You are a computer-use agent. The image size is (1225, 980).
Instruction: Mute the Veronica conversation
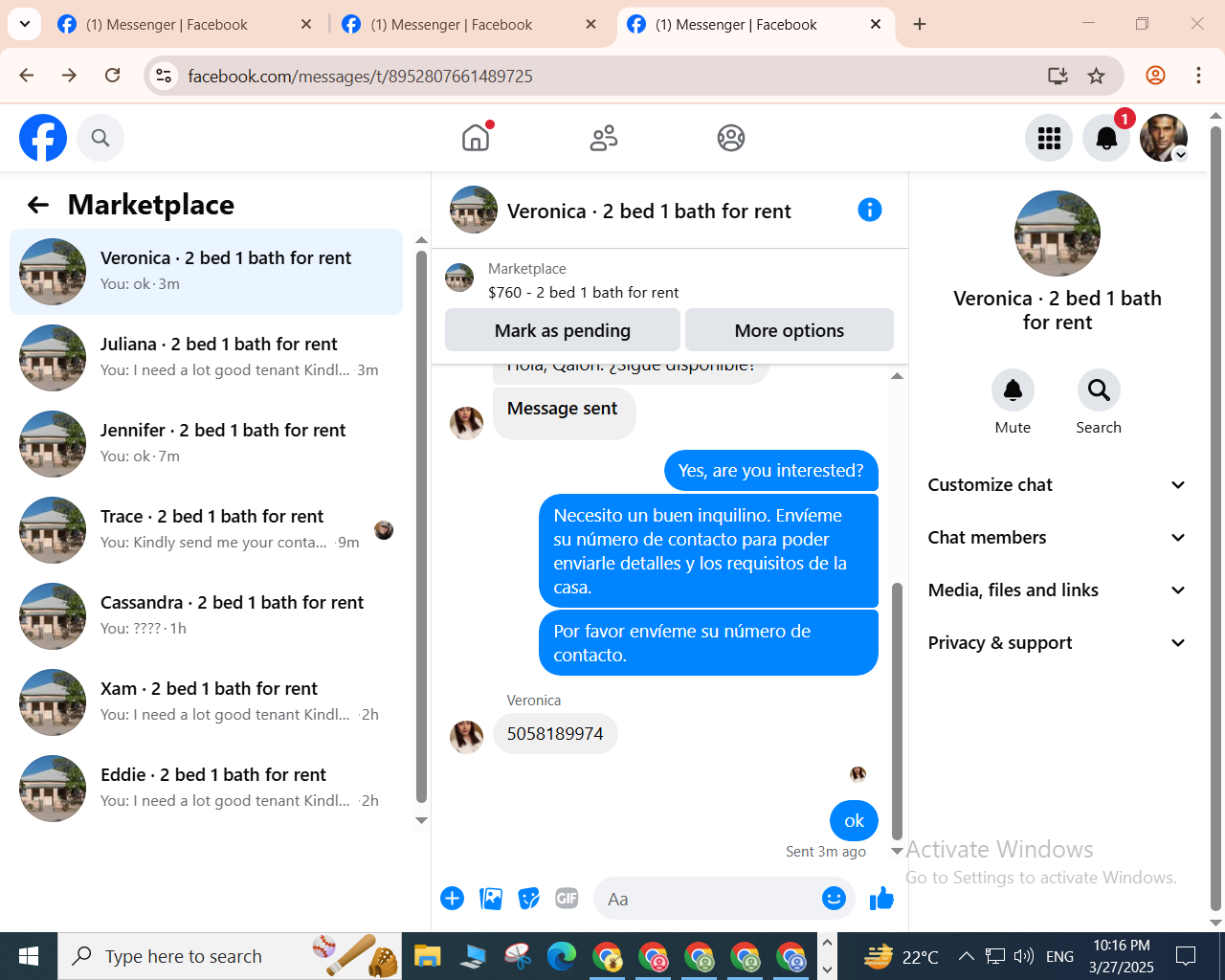pyautogui.click(x=1013, y=390)
